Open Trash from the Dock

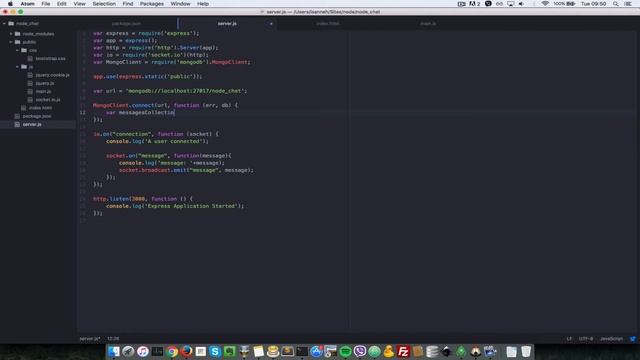pos(526,351)
